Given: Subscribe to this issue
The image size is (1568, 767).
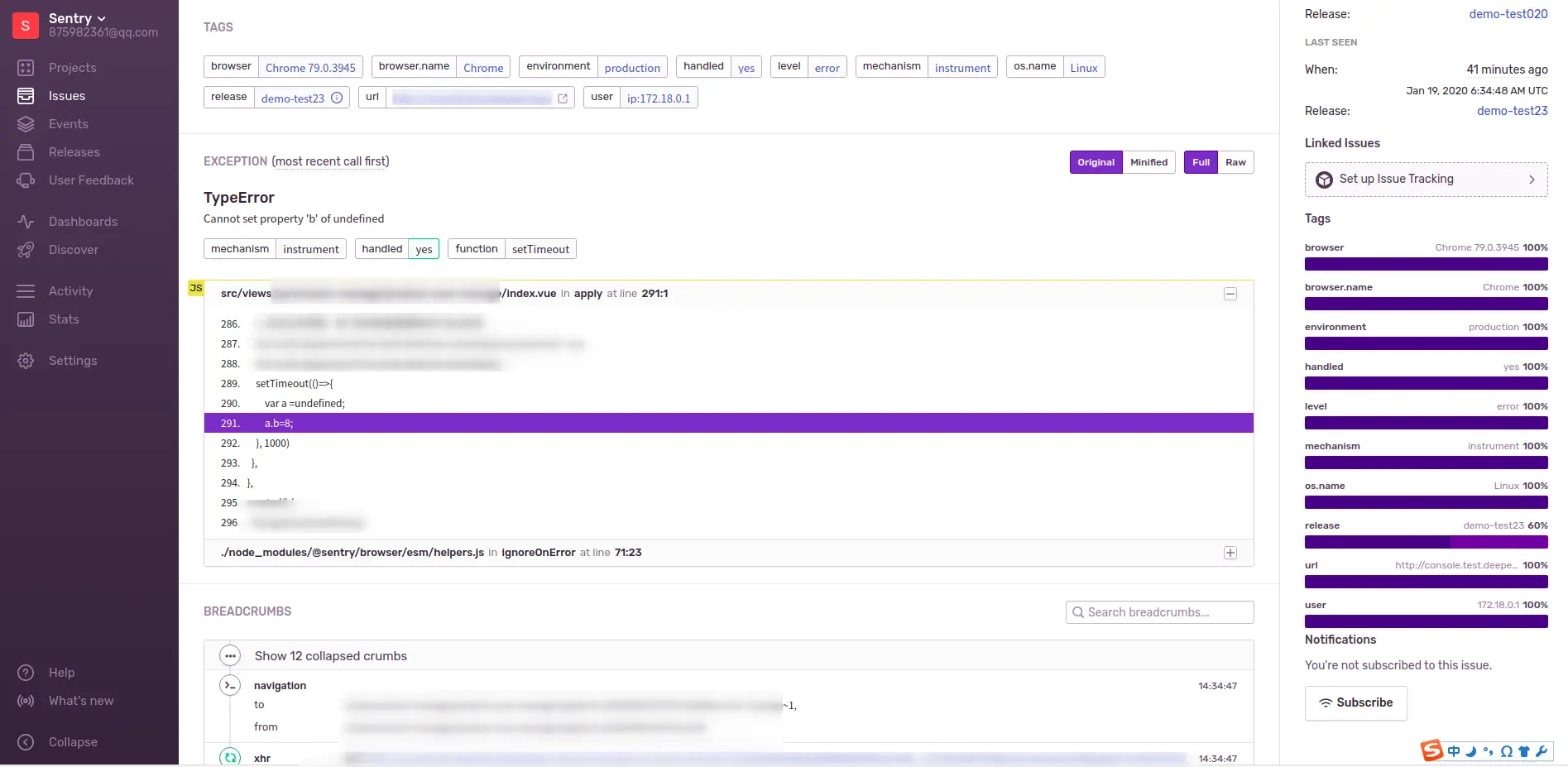Looking at the screenshot, I should [1355, 702].
